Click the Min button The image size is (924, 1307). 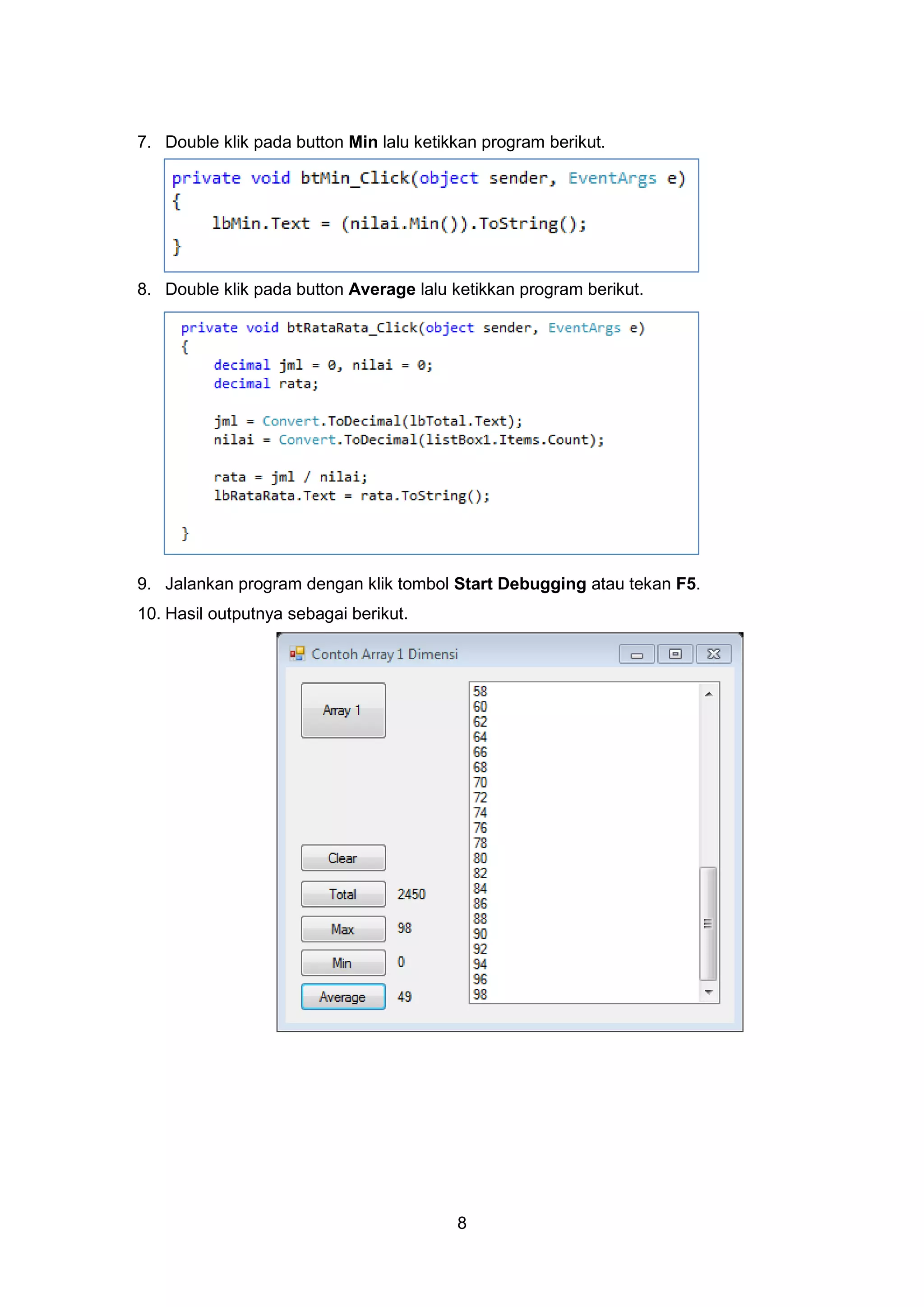tap(343, 963)
